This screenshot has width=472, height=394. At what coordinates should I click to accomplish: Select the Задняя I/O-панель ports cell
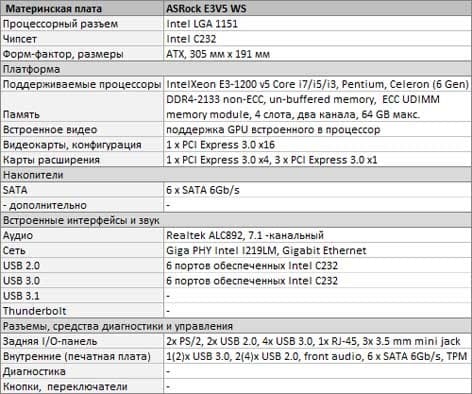click(x=318, y=341)
